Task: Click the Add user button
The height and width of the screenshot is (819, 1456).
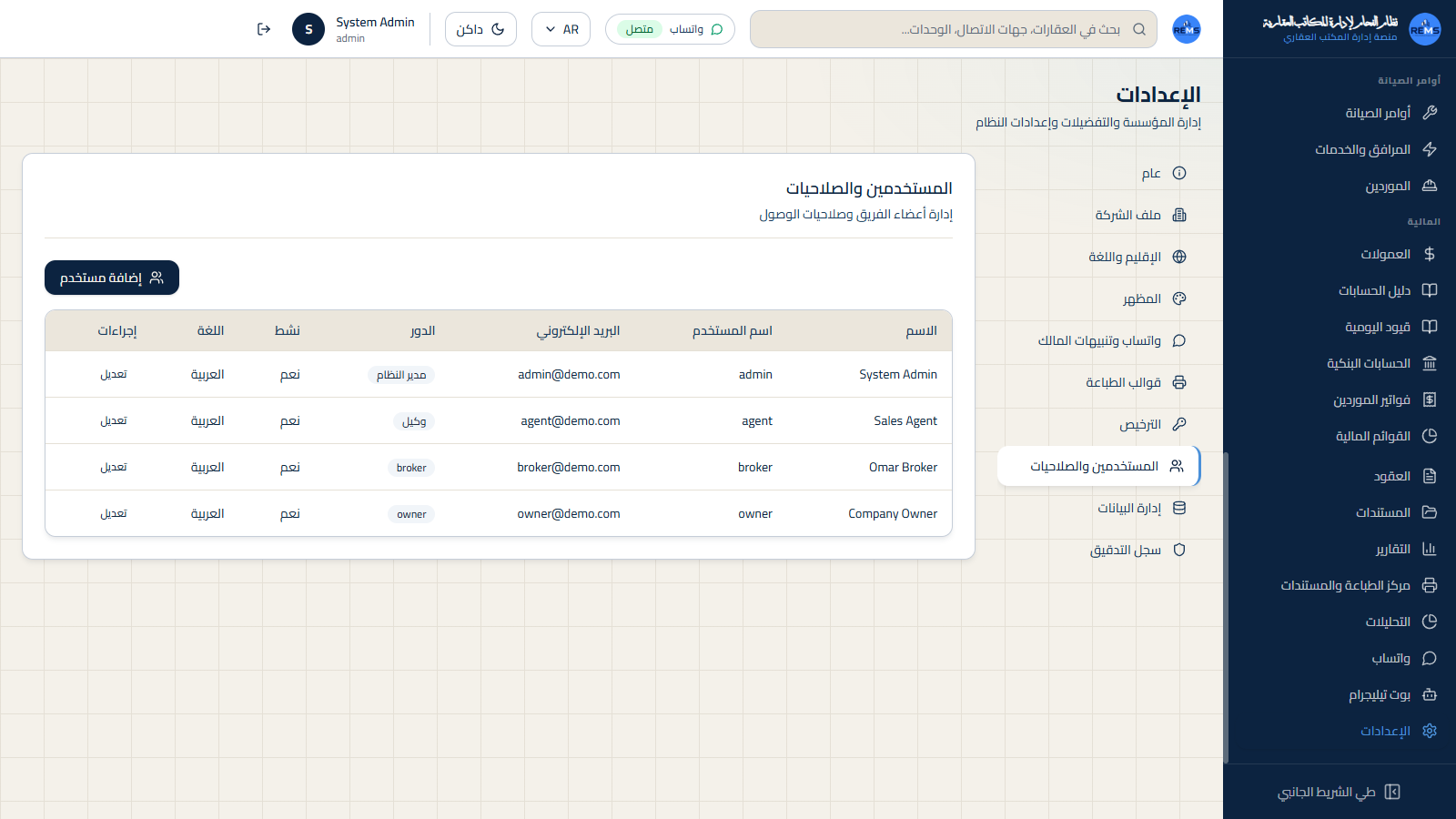Action: [x=112, y=278]
